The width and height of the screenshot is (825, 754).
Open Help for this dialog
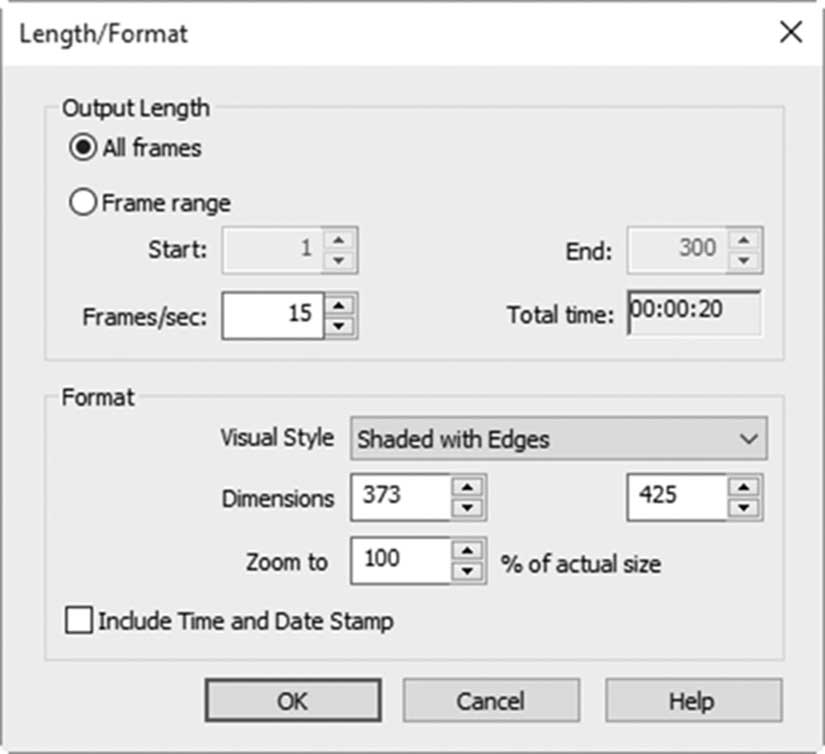(693, 701)
